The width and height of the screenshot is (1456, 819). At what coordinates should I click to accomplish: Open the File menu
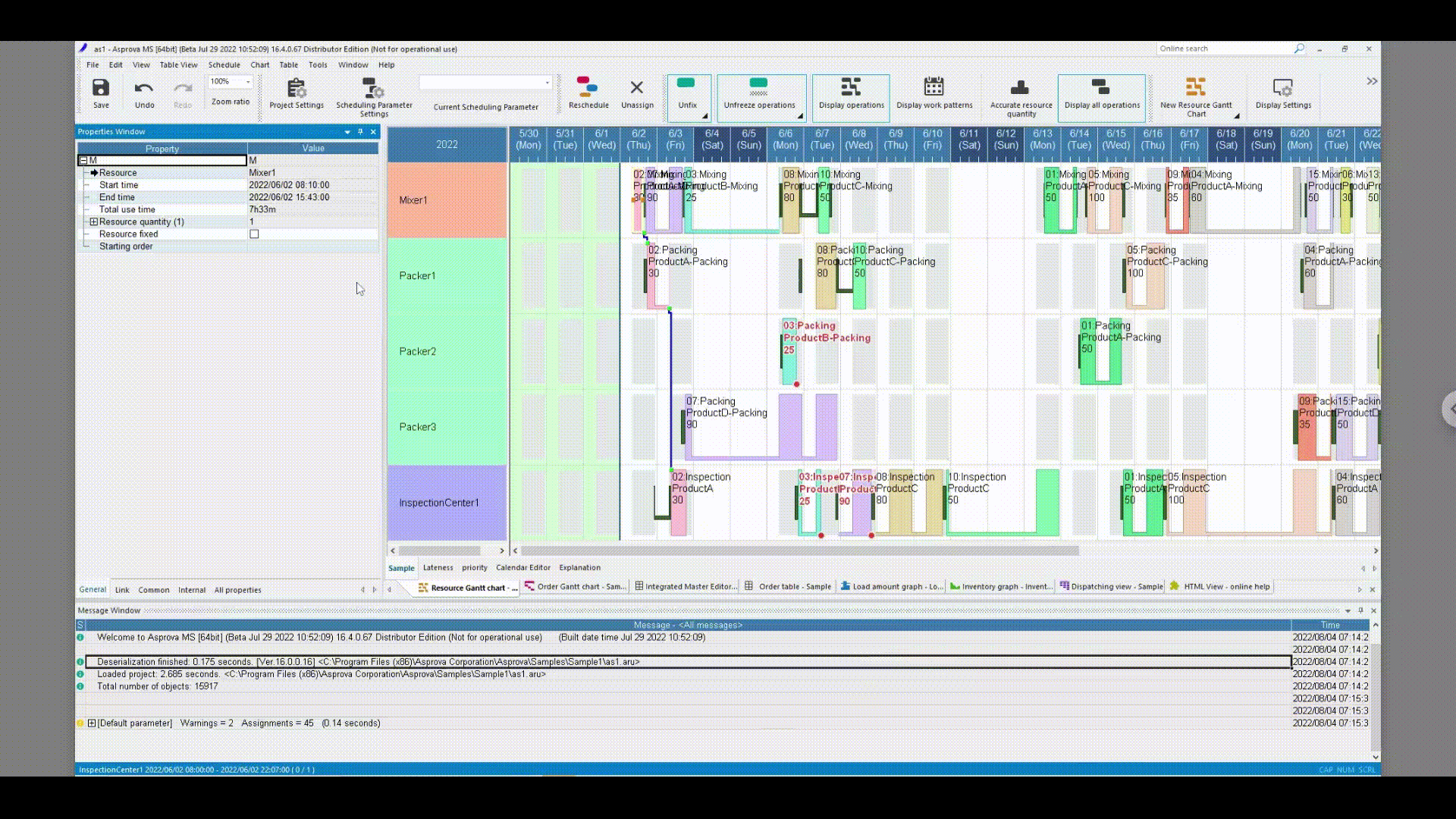[x=93, y=65]
